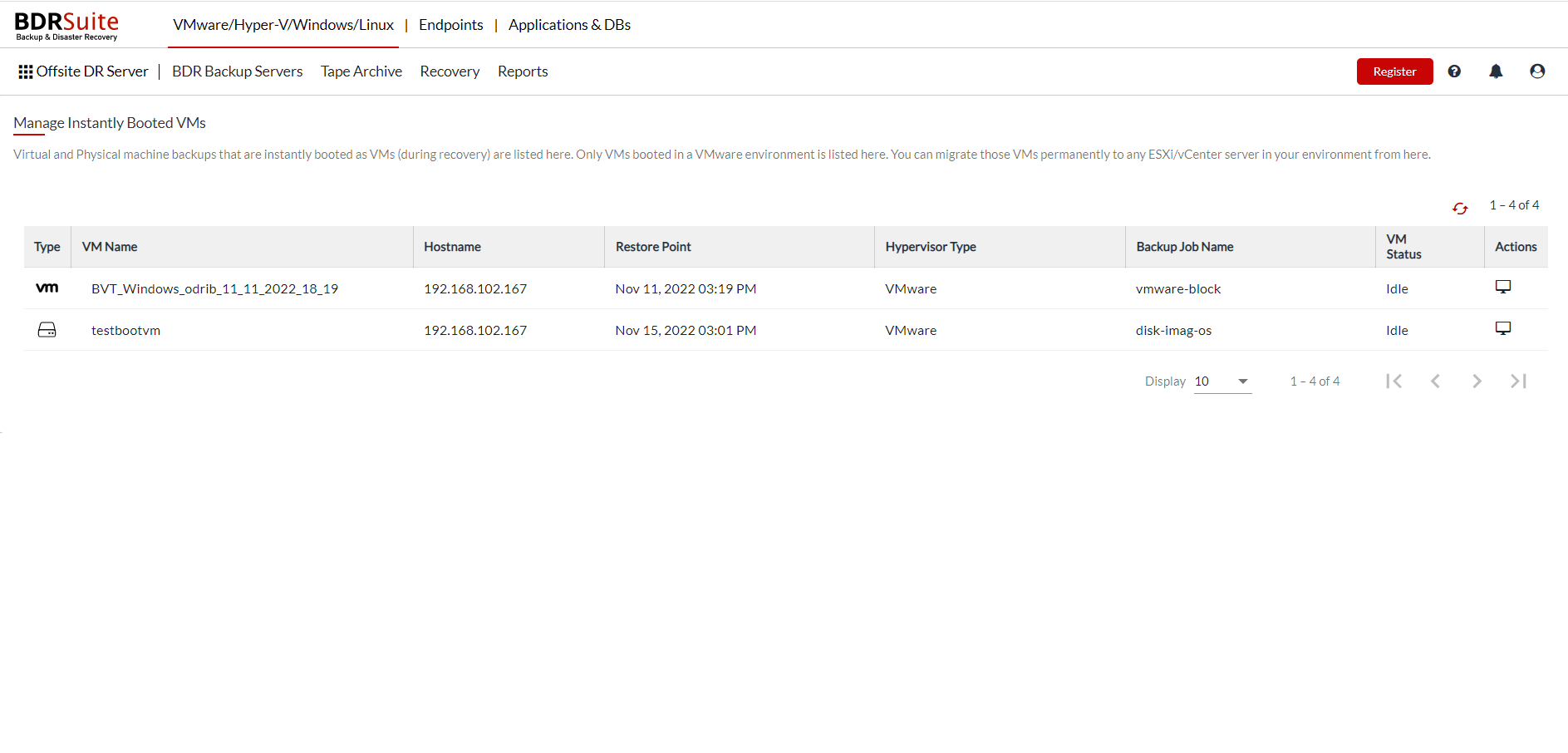Screen dimensions: 1568x753
Task: Open the Offsite DR Server menu
Action: 92,71
